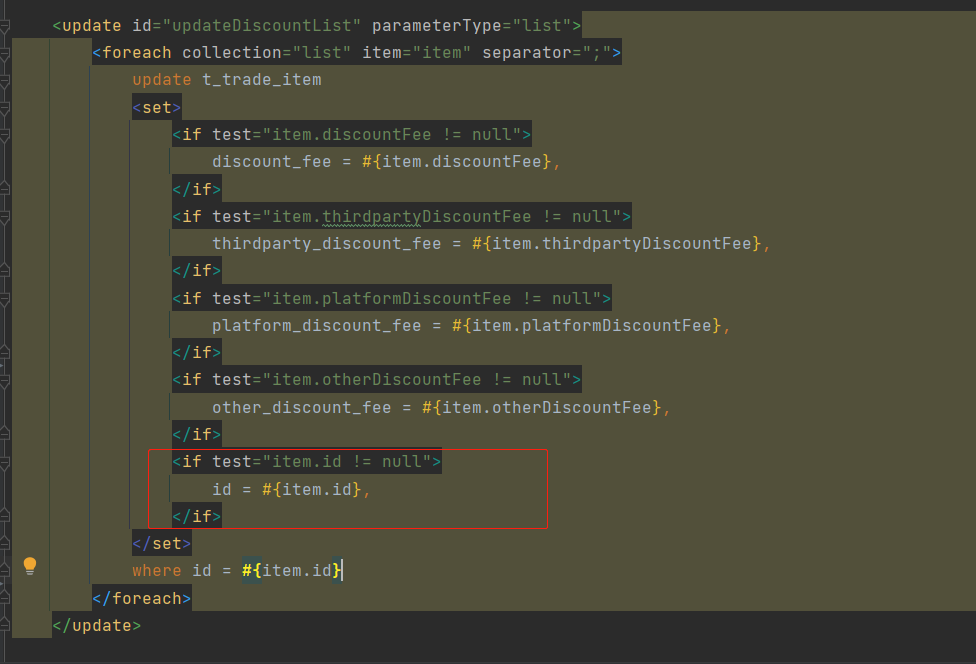
Task: Fold the item.thirdpartyDiscountFee if block in gutter
Action: coord(4,217)
